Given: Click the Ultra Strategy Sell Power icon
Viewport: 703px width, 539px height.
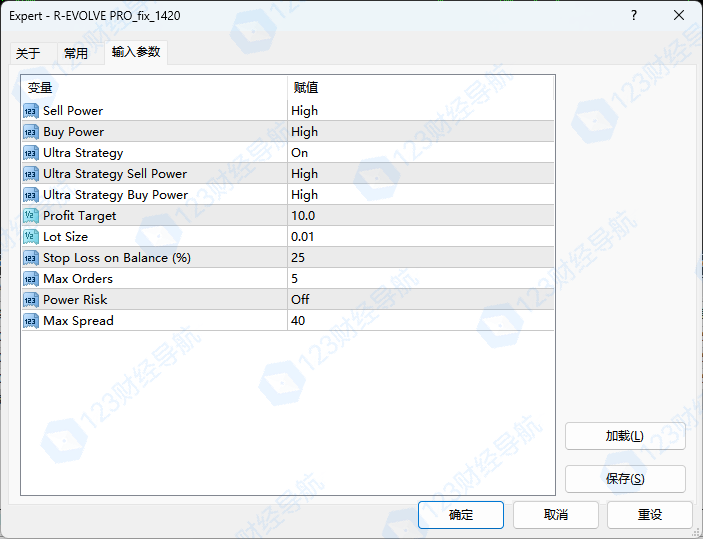Looking at the screenshot, I should tap(30, 174).
